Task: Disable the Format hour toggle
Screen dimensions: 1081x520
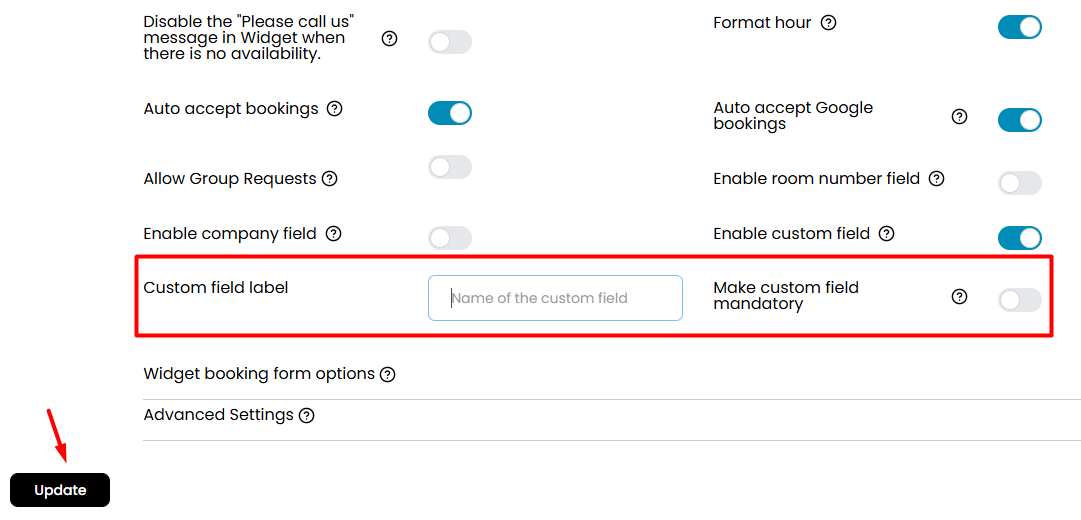Action: (x=1020, y=28)
